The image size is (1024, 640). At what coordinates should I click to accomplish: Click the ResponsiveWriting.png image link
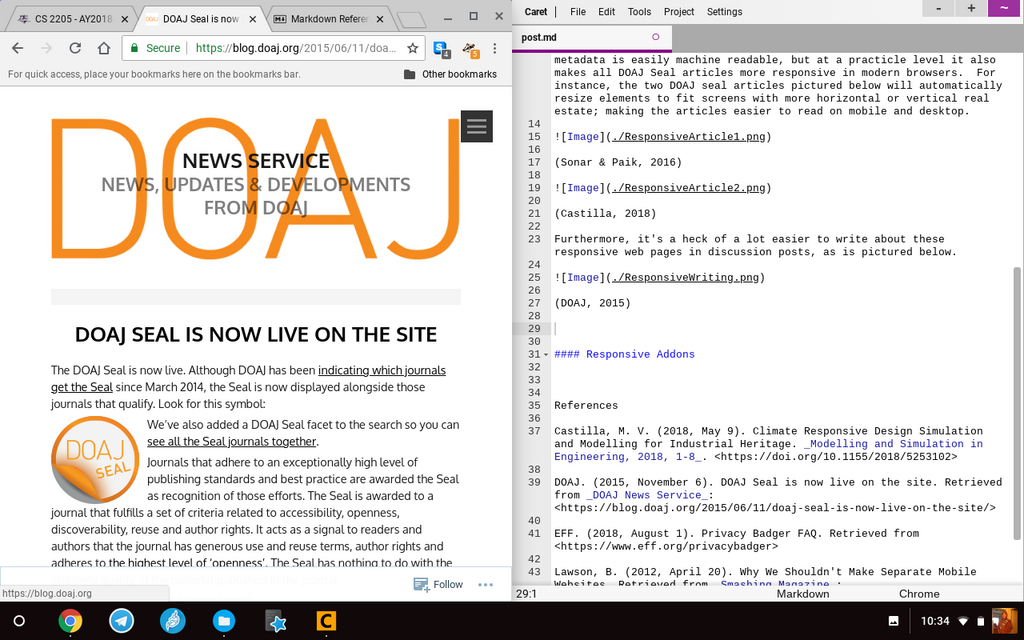[685, 278]
